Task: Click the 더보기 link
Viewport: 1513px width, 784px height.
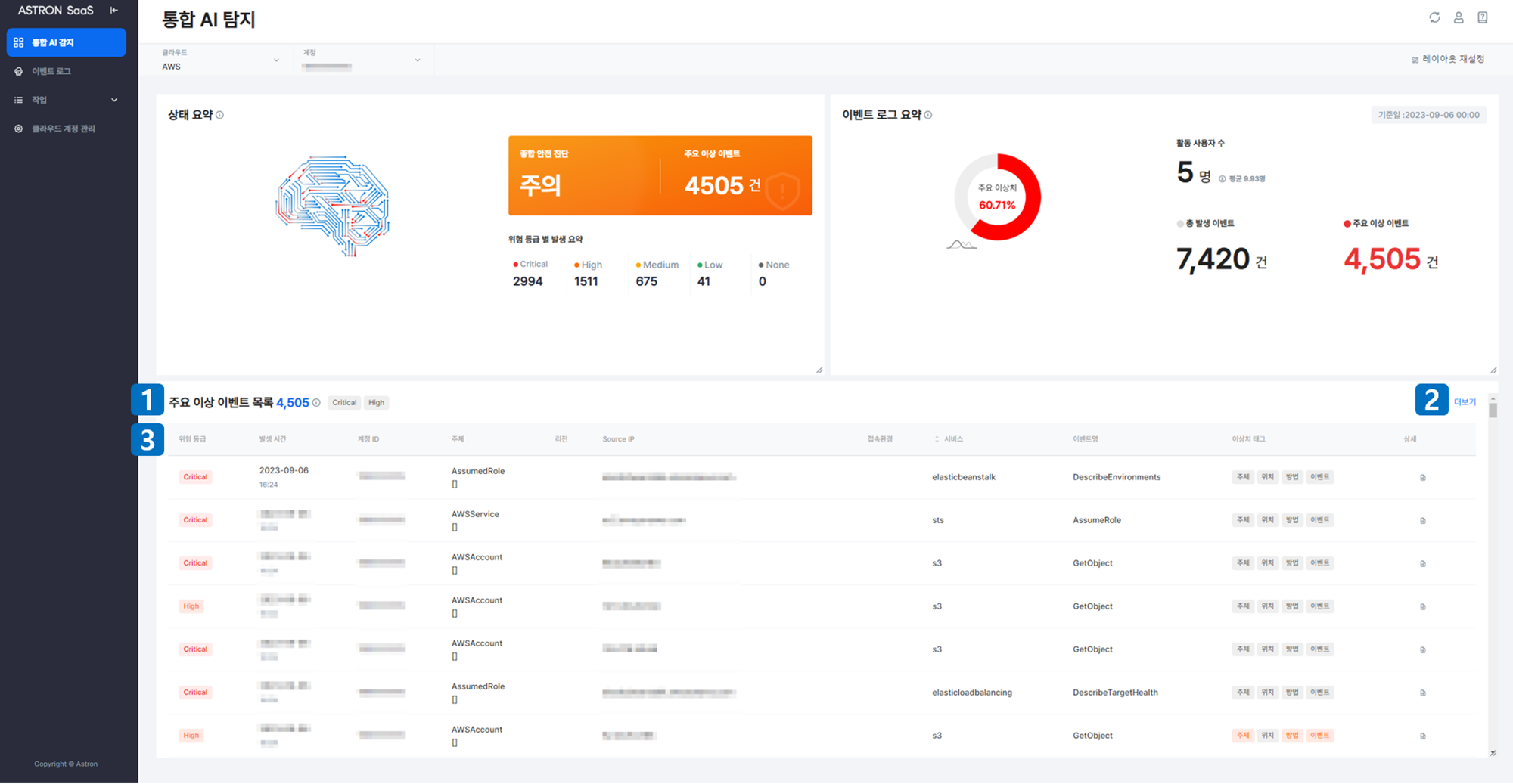Action: click(x=1465, y=402)
